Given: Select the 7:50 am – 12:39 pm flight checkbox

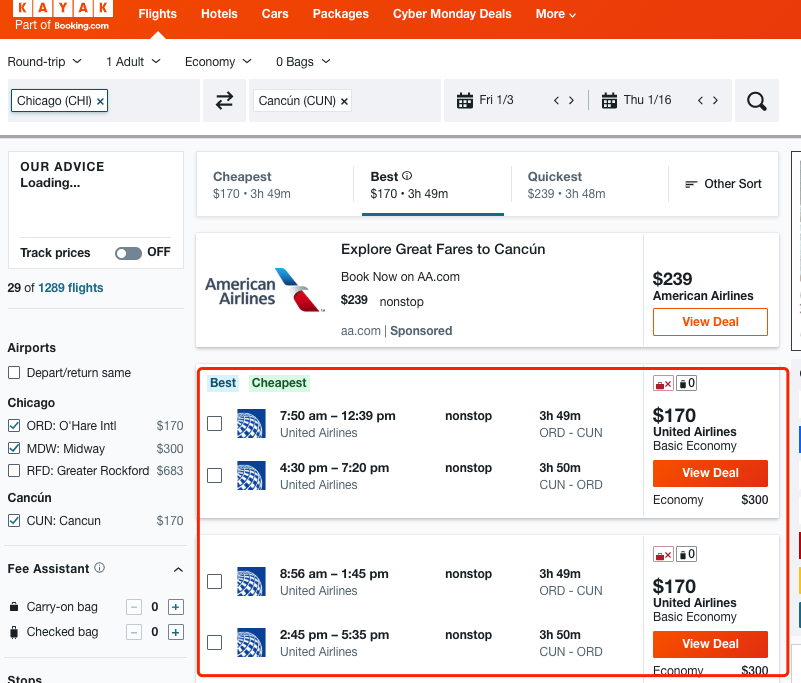Looking at the screenshot, I should pyautogui.click(x=215, y=423).
